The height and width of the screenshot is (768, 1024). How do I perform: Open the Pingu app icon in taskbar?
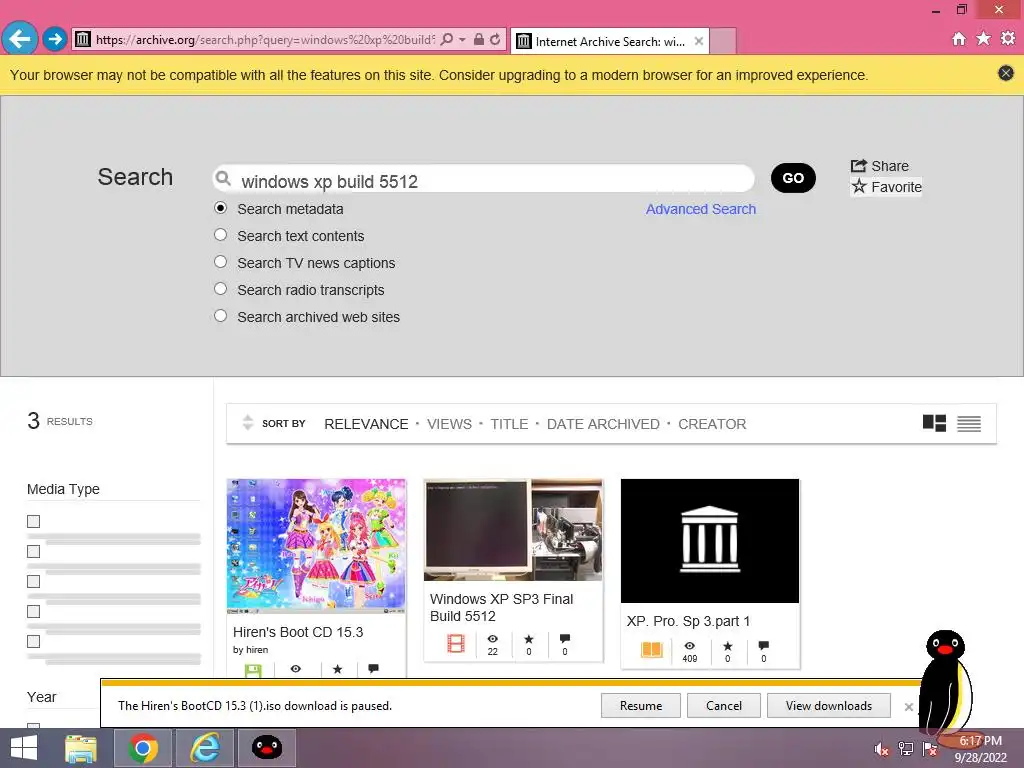[266, 748]
